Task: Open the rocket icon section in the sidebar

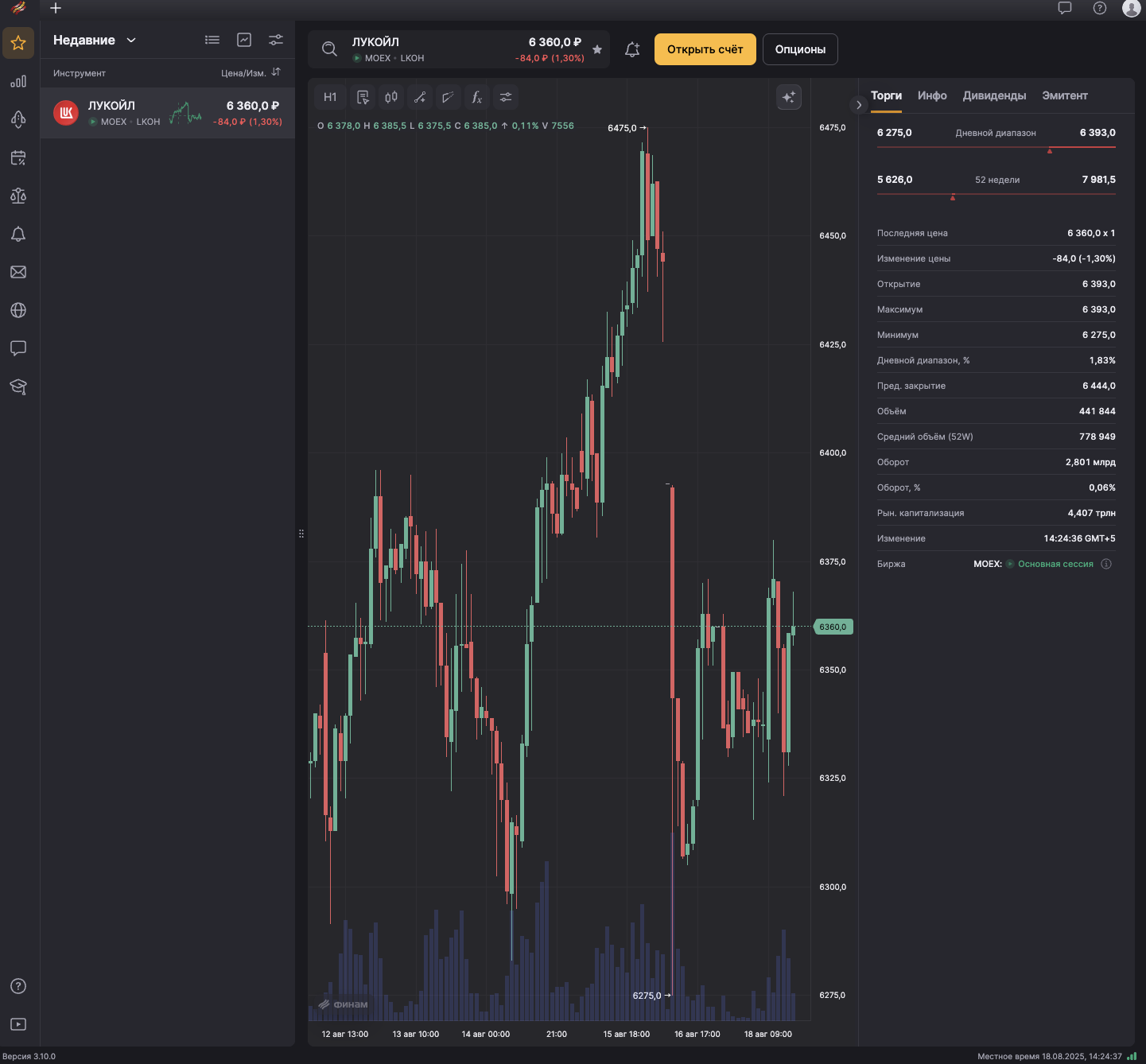Action: tap(18, 119)
